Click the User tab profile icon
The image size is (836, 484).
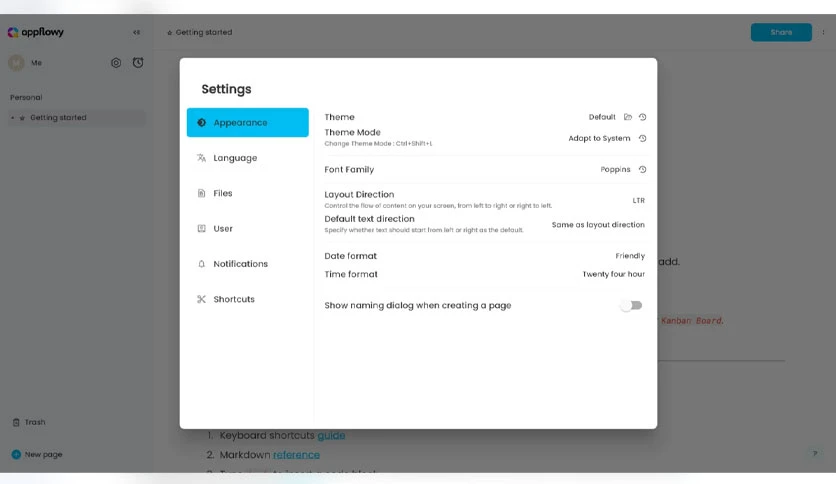[x=201, y=228]
